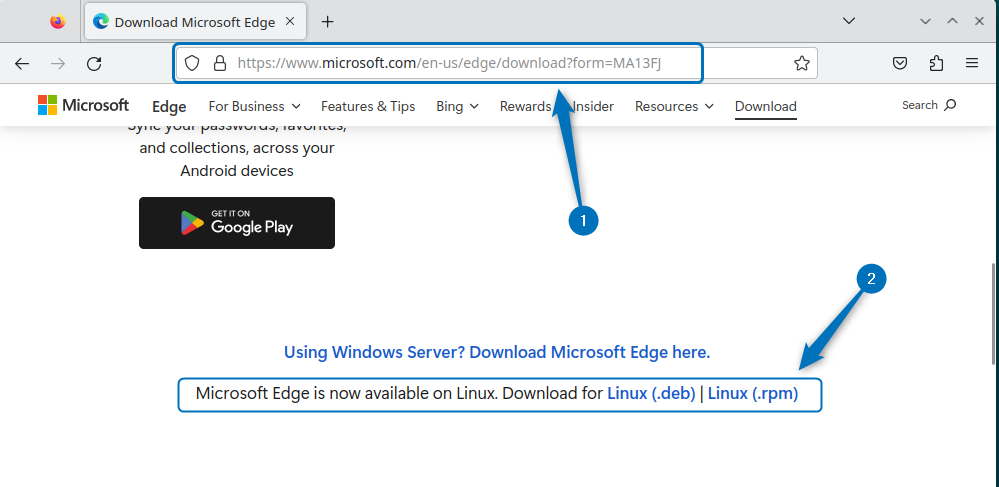This screenshot has height=487, width=999.
Task: Select the Download nav item
Action: 766,106
